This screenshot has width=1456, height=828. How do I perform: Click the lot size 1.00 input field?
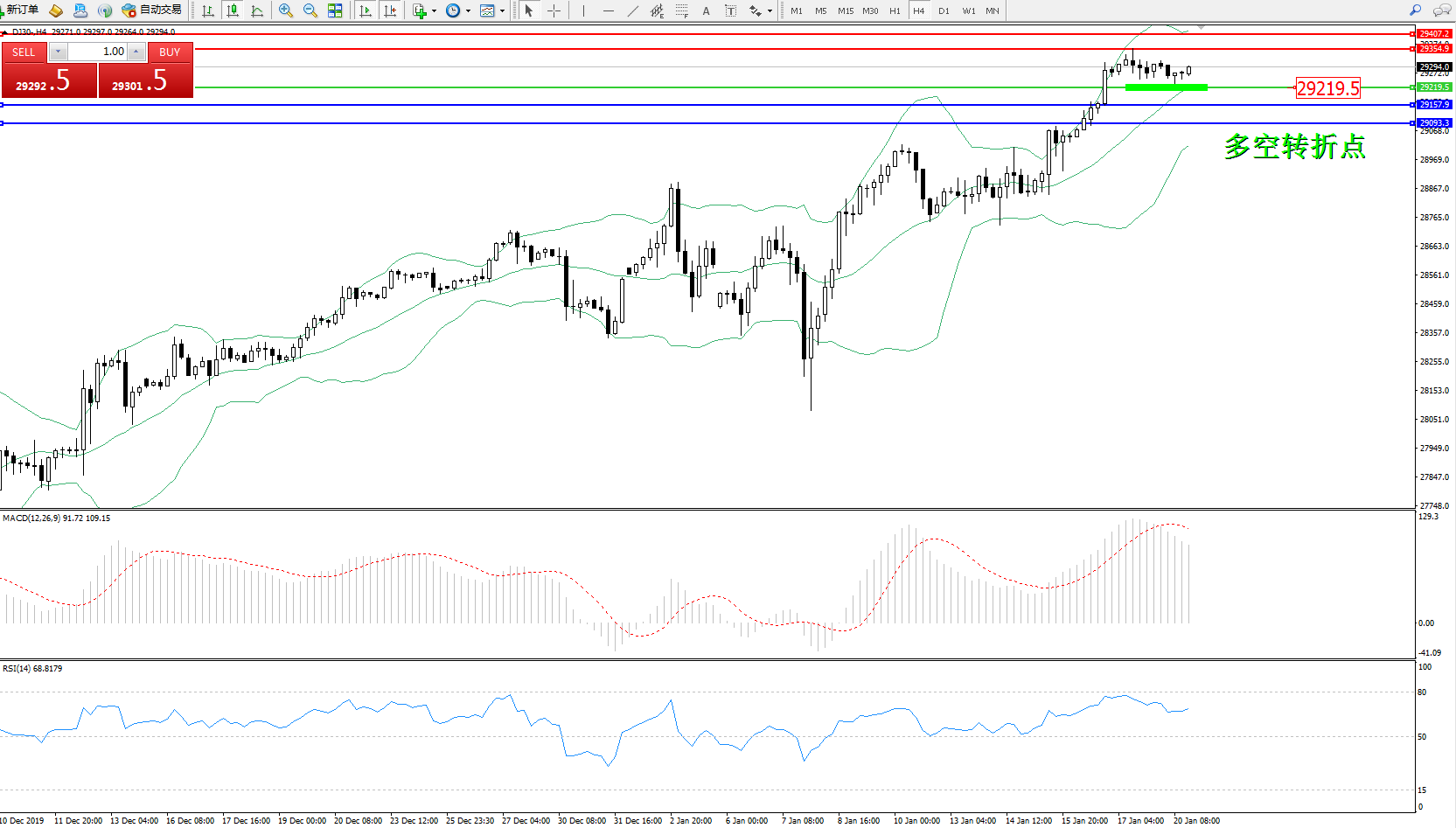tap(98, 52)
